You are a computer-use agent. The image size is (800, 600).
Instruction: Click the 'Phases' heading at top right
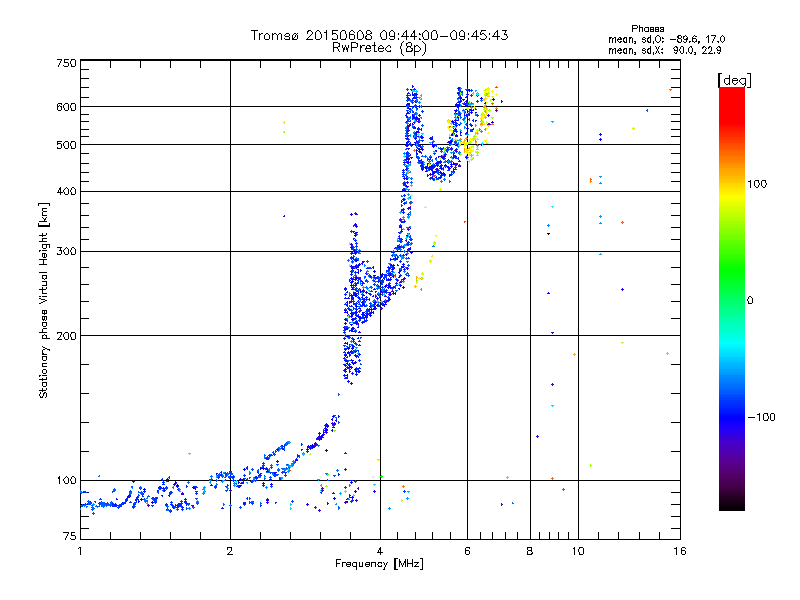pyautogui.click(x=647, y=29)
